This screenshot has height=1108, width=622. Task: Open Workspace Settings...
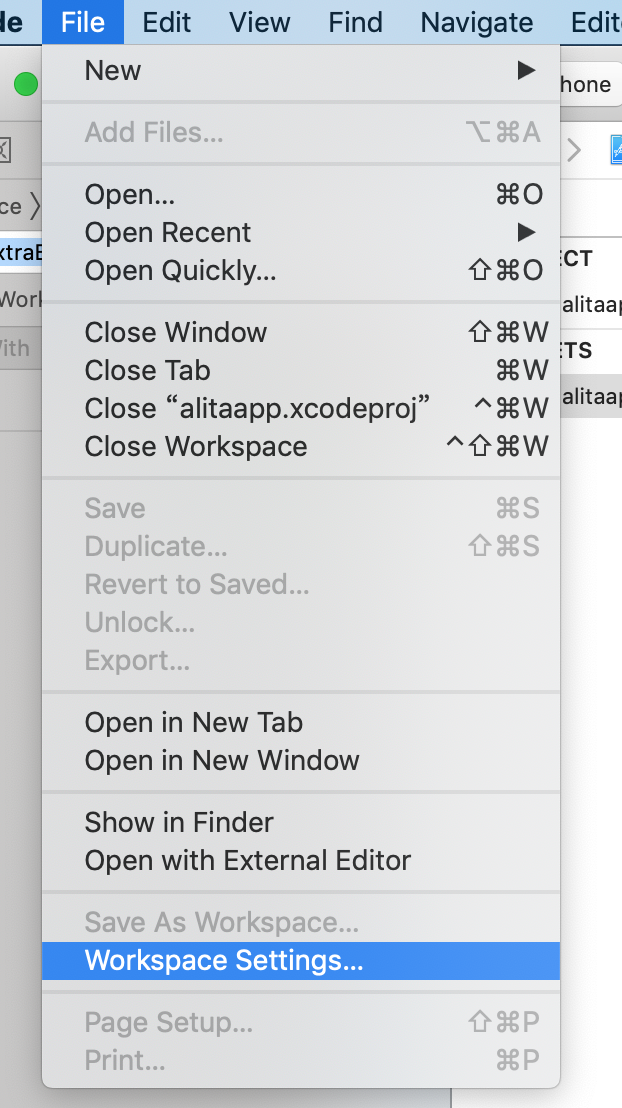pos(224,961)
